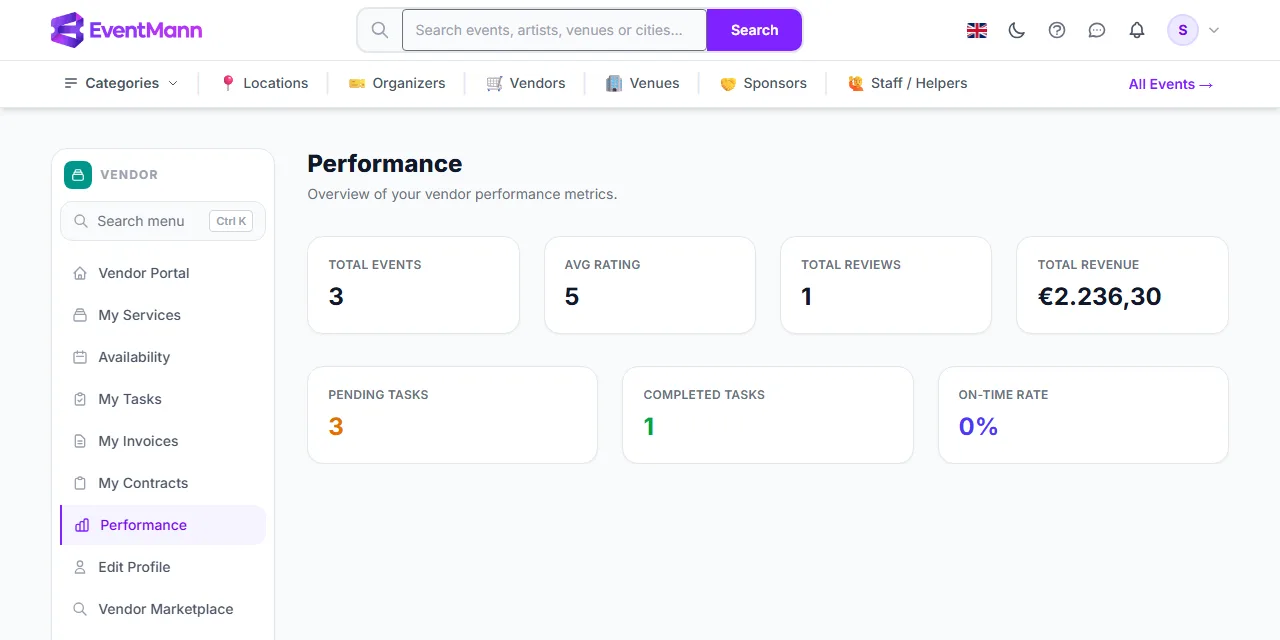Screen dimensions: 1280x640
Task: Open the Staff / Helpers nav item
Action: (907, 83)
